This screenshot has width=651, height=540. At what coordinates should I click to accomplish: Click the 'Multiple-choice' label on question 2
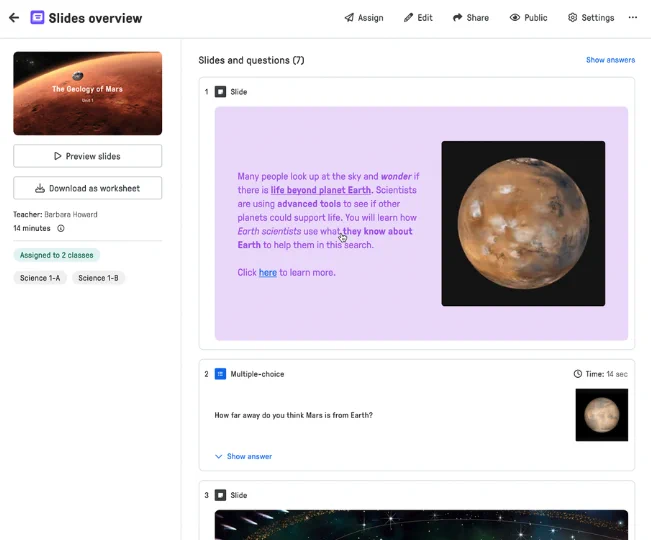pos(257,374)
